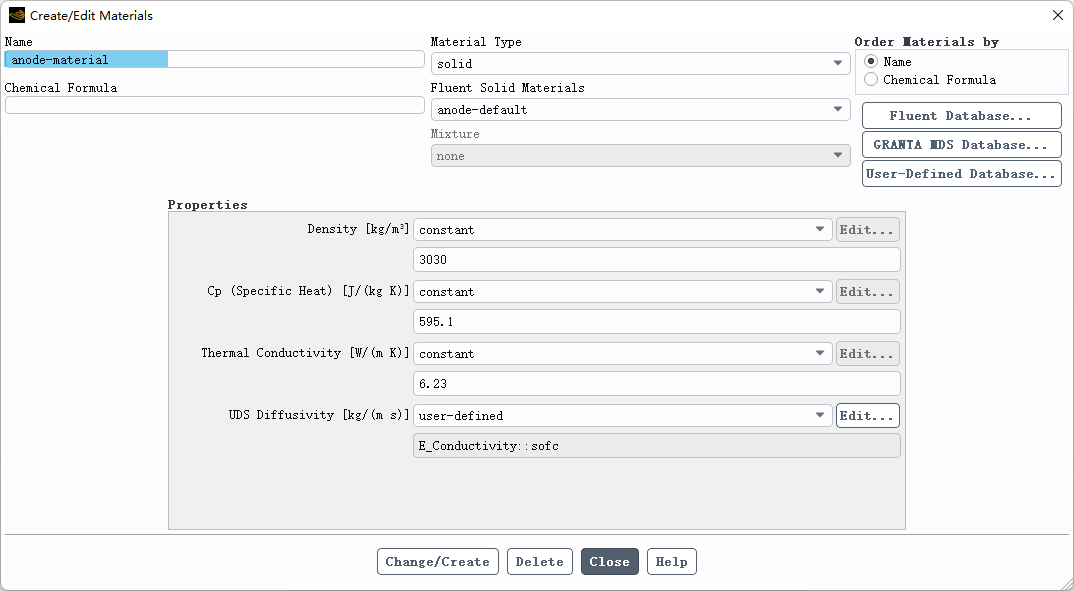1074x591 pixels.
Task: Open the User-Defined Database dialog
Action: (961, 174)
